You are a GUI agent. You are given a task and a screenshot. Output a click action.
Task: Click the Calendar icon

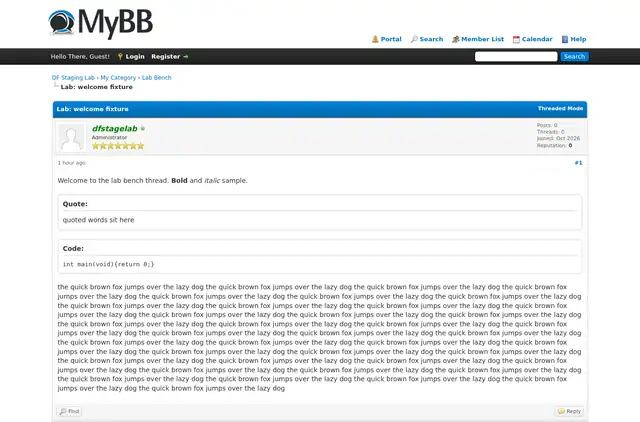coord(516,39)
